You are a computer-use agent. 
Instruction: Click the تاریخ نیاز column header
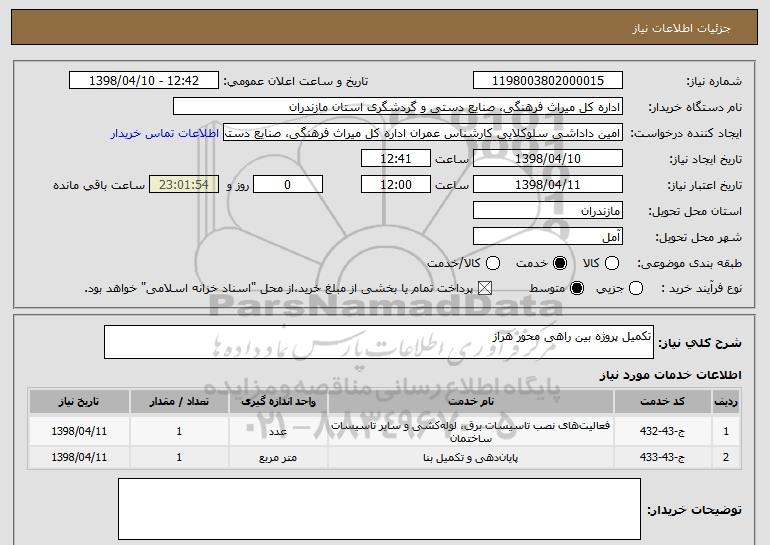(x=79, y=402)
